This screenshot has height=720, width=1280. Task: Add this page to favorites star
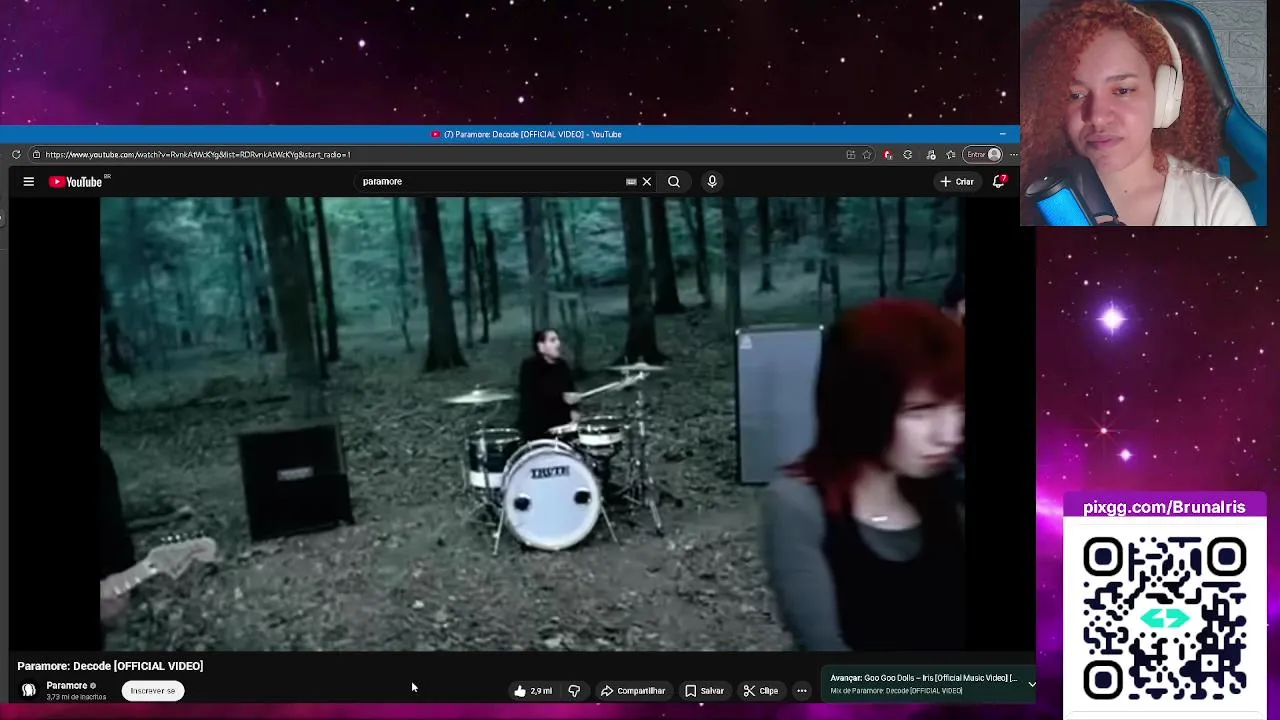[867, 155]
